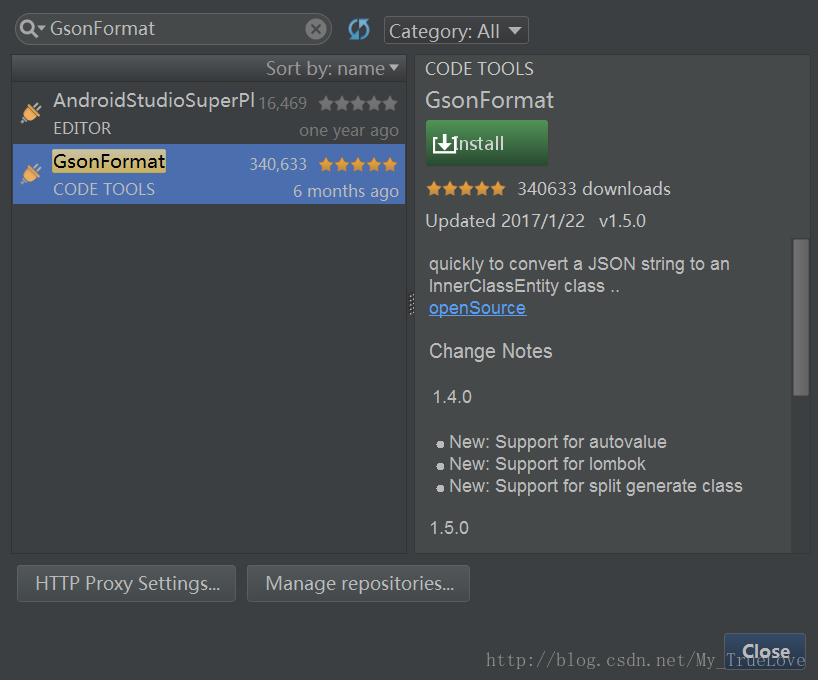818x680 pixels.
Task: Click the GsonFormat five-star rating in list
Action: tap(358, 165)
